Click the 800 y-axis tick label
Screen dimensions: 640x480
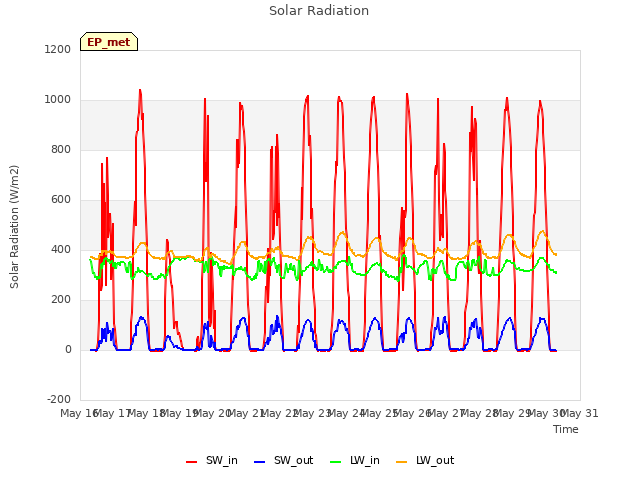click(61, 150)
